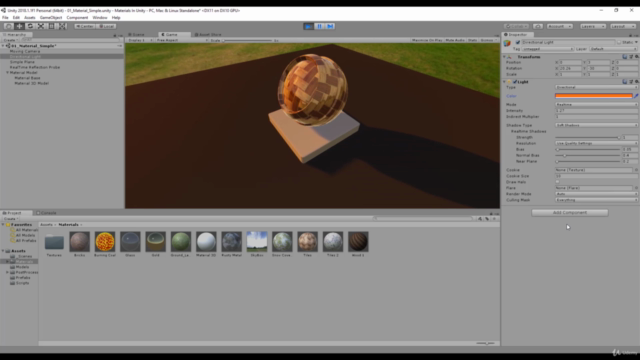The height and width of the screenshot is (360, 640).
Task: Open the Shadow Type dropdown
Action: [x=596, y=125]
